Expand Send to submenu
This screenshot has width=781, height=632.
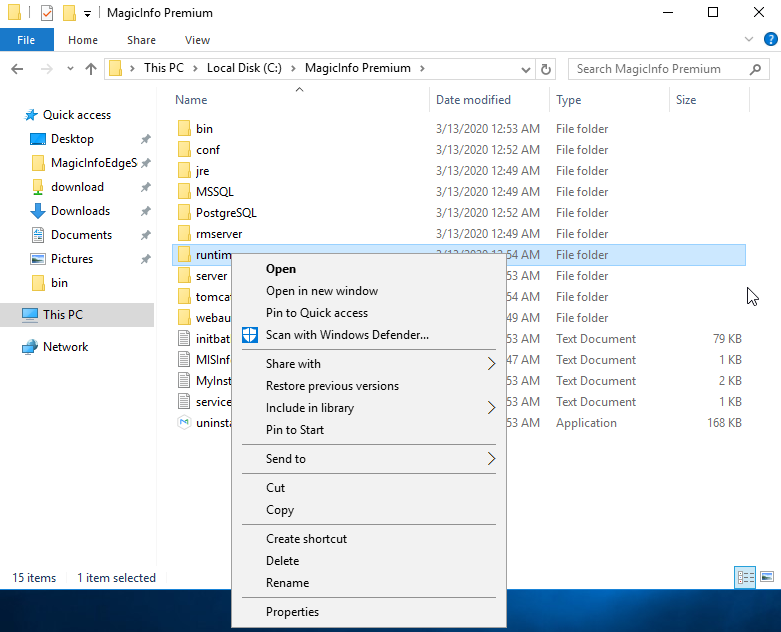[x=491, y=458]
